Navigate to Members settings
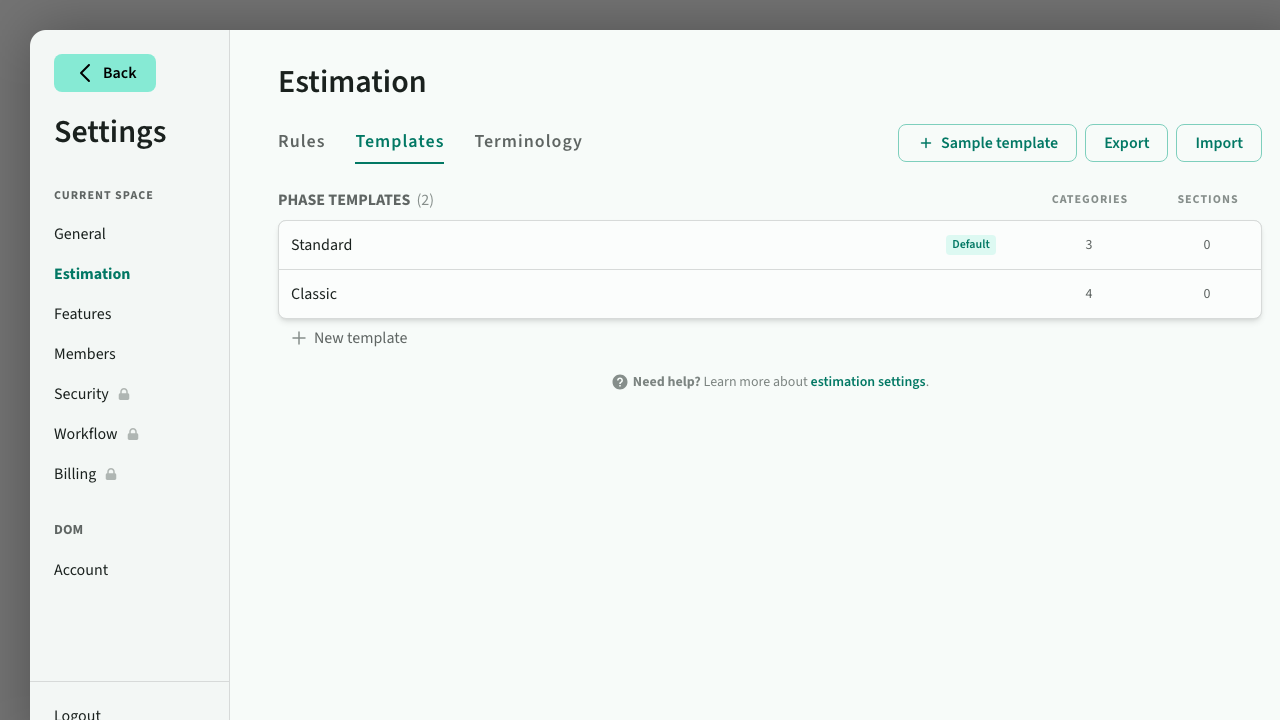 85,354
